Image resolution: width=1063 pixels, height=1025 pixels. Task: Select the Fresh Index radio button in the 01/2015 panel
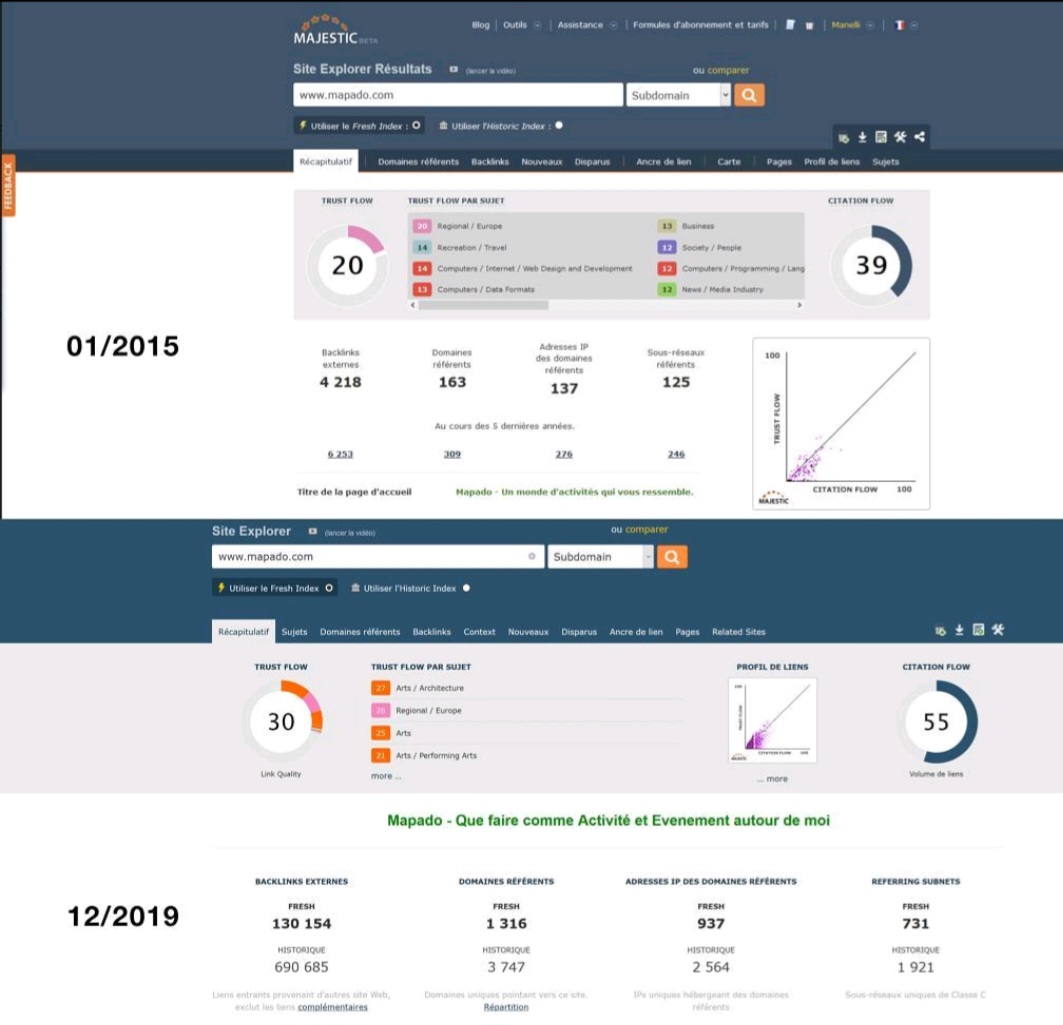tap(416, 125)
